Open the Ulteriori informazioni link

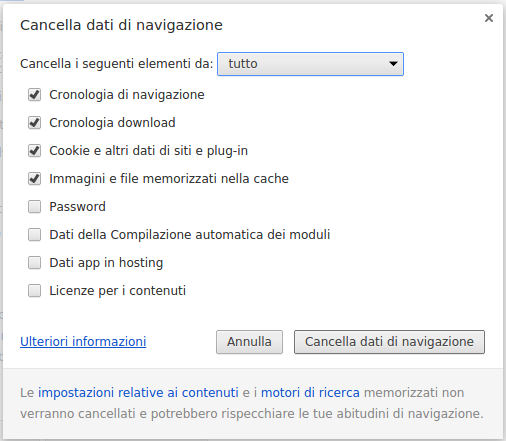(x=83, y=342)
